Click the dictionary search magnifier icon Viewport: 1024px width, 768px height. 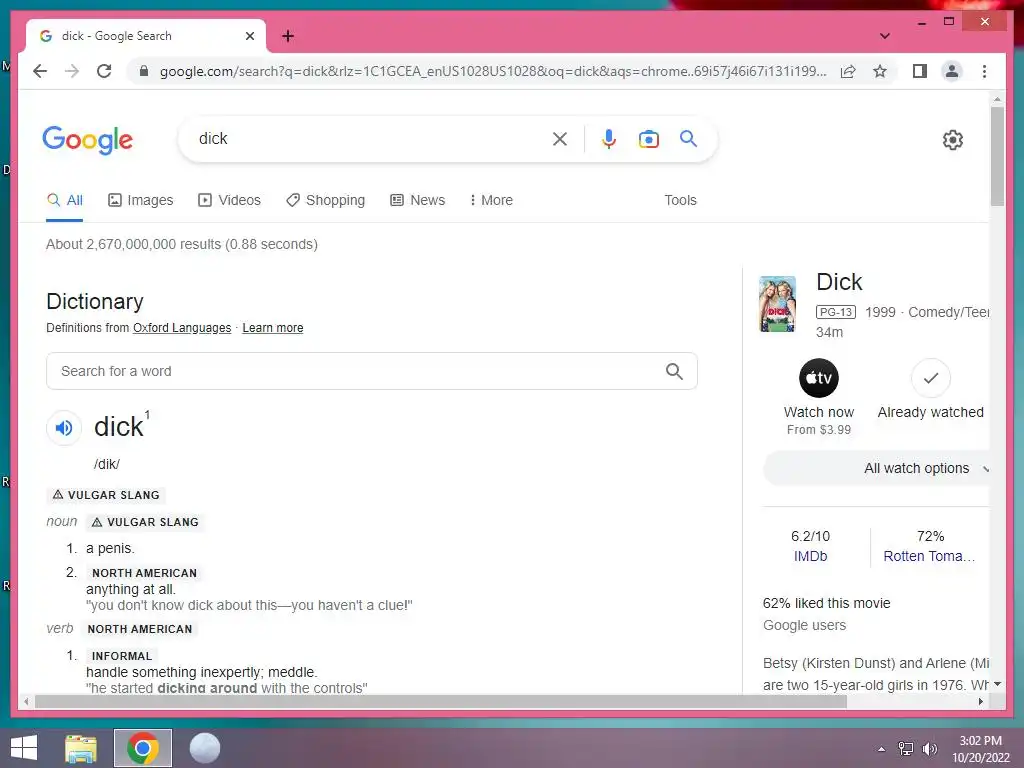point(674,371)
